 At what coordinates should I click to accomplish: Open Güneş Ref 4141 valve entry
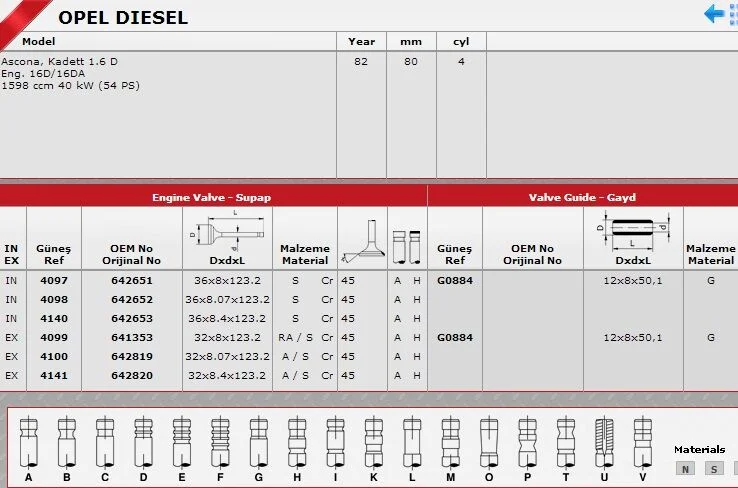point(53,375)
